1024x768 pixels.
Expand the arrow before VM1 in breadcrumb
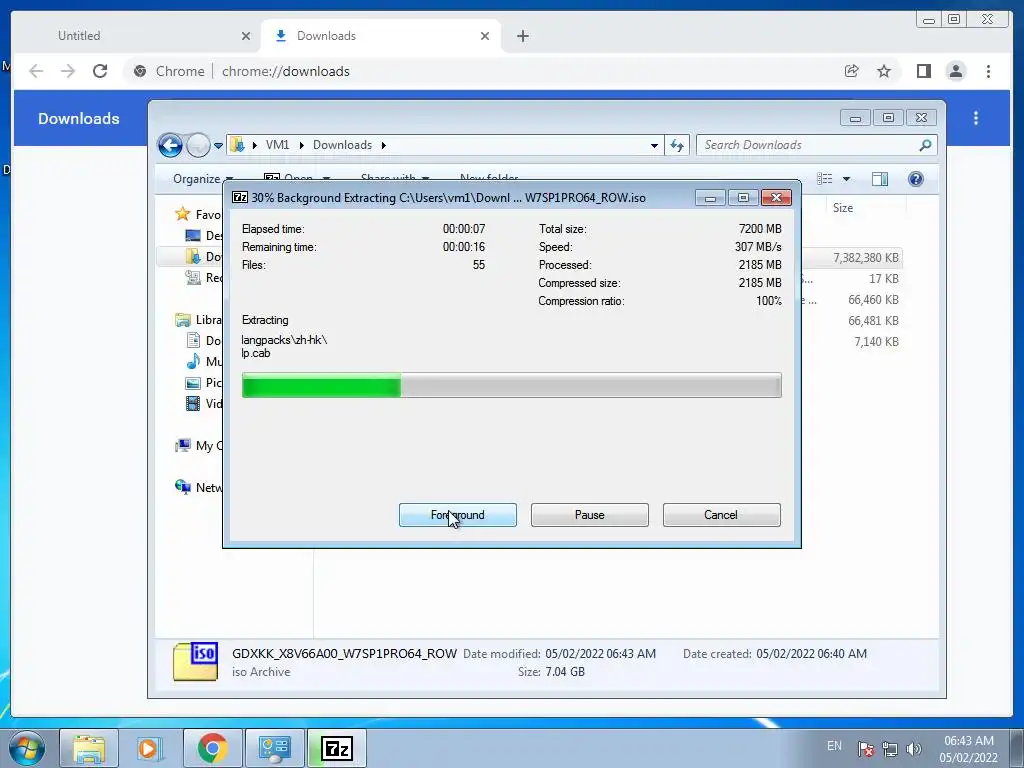point(255,145)
